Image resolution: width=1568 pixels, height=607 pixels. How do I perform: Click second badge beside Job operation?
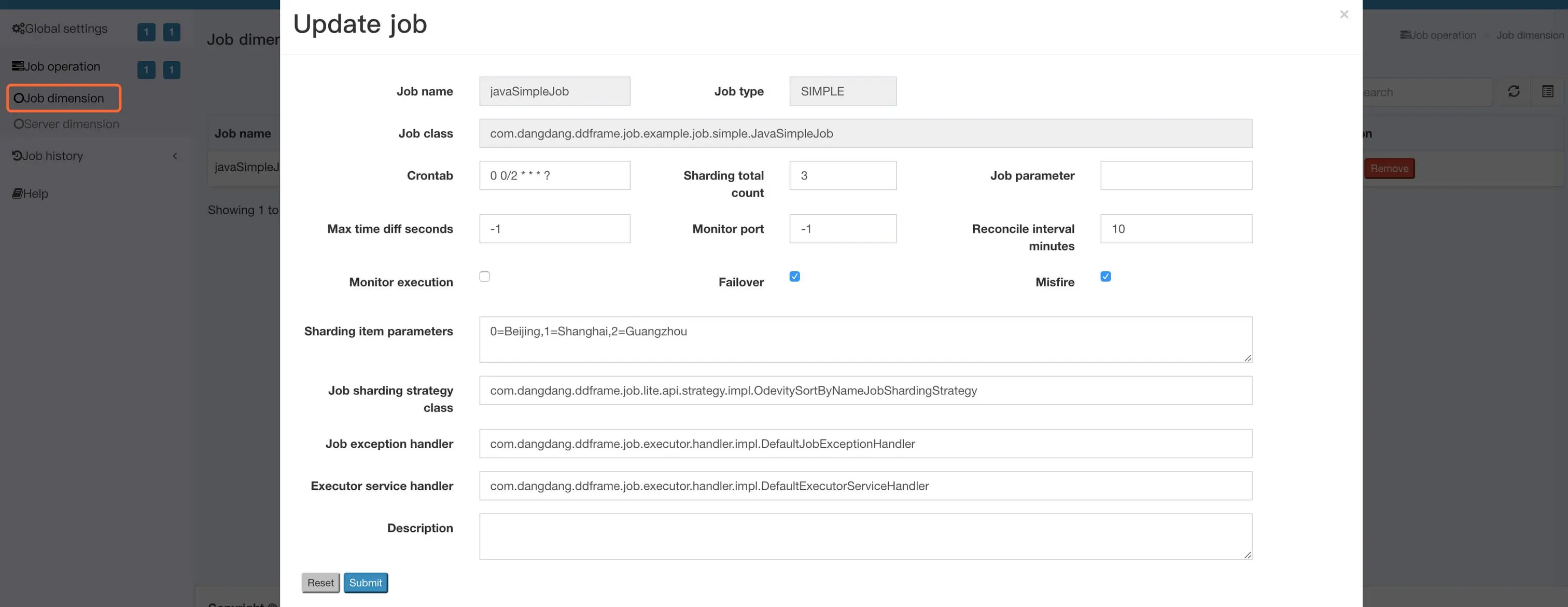point(172,70)
